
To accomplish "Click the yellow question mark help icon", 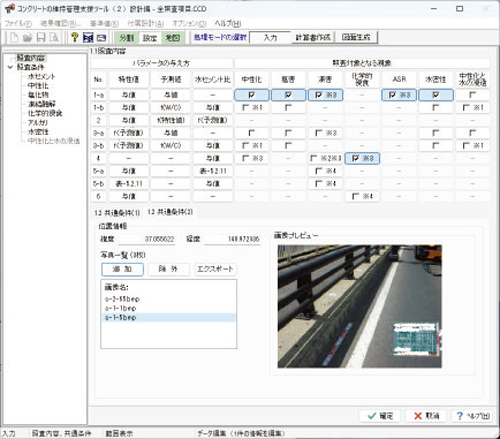I will [75, 37].
